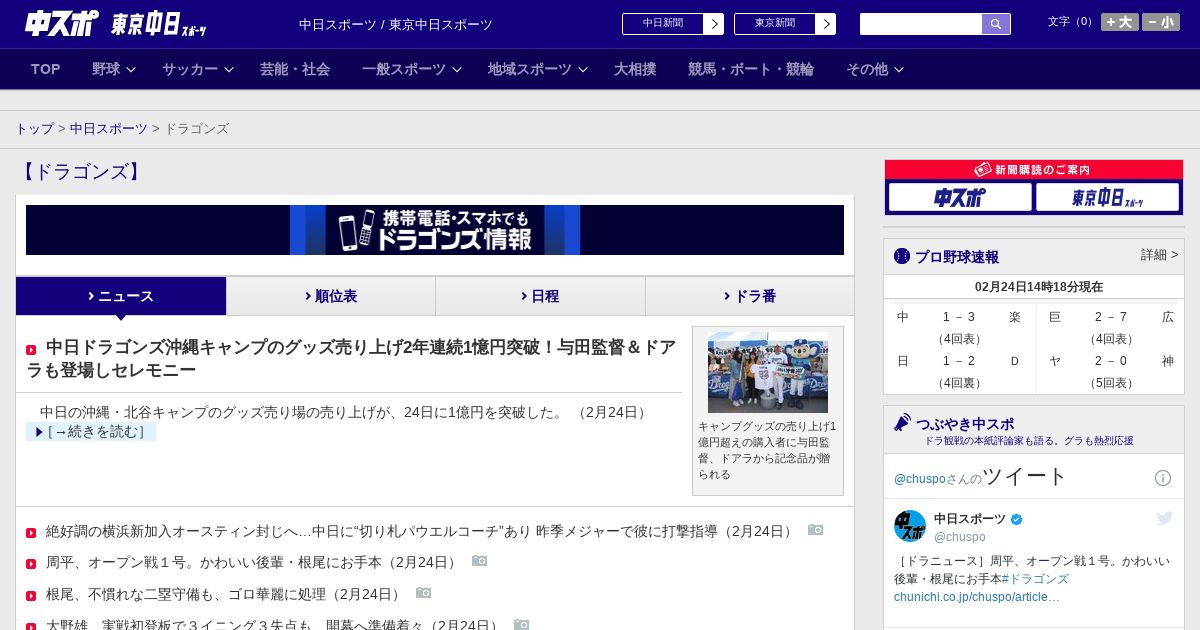
Task: Click #ドラゴンズ hashtag in tweet
Action: [1035, 579]
